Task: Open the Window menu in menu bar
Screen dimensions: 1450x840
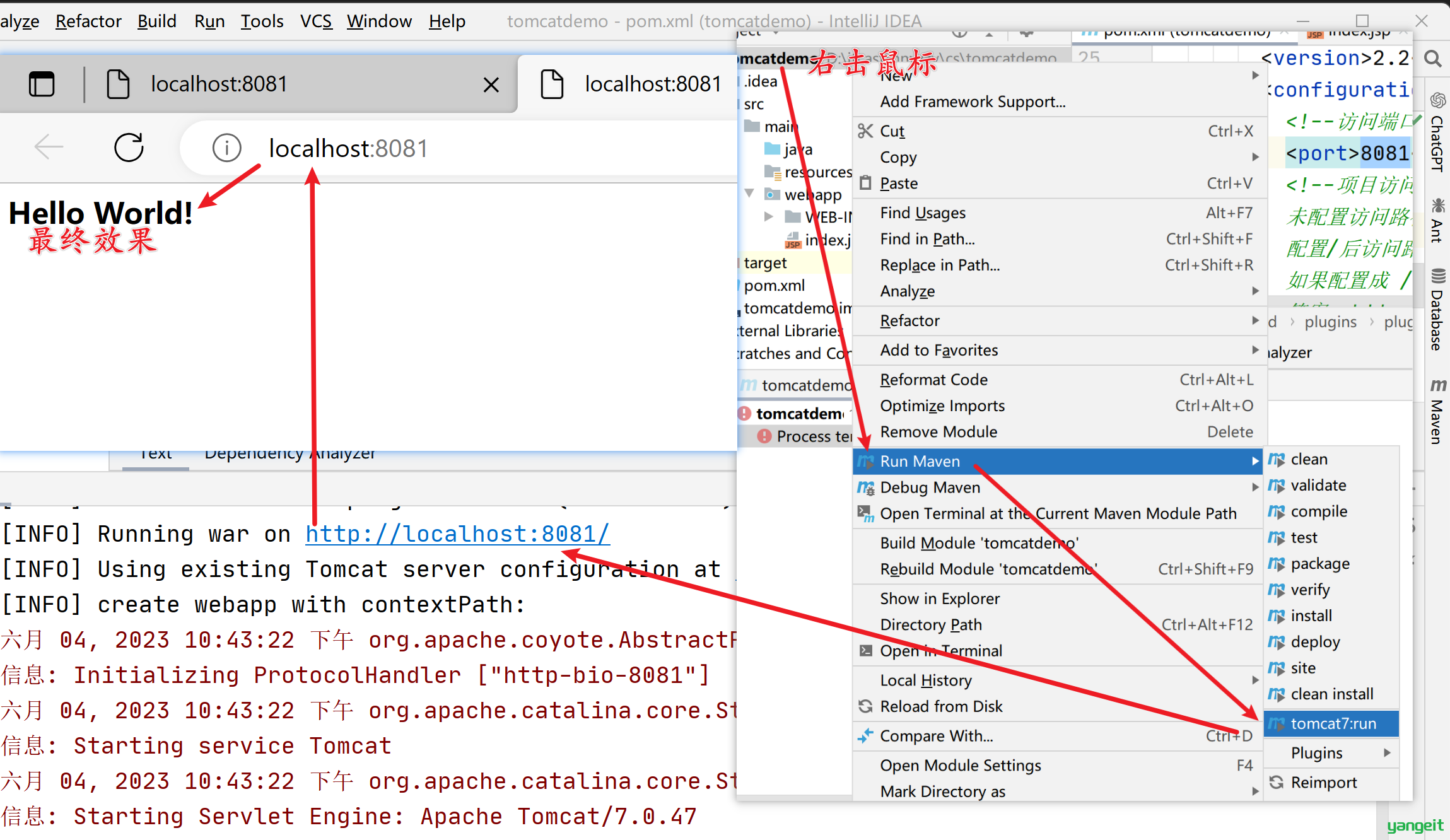Action: point(379,21)
